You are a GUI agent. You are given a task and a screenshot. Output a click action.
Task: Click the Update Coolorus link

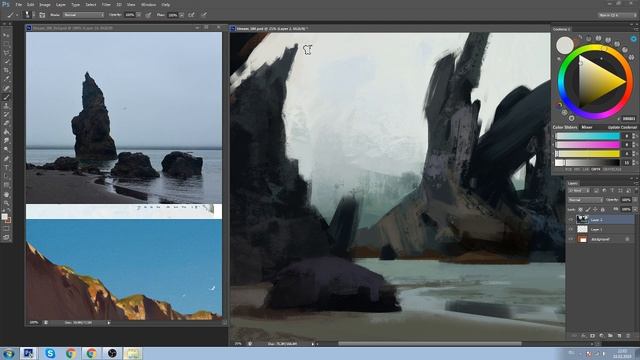[622, 127]
